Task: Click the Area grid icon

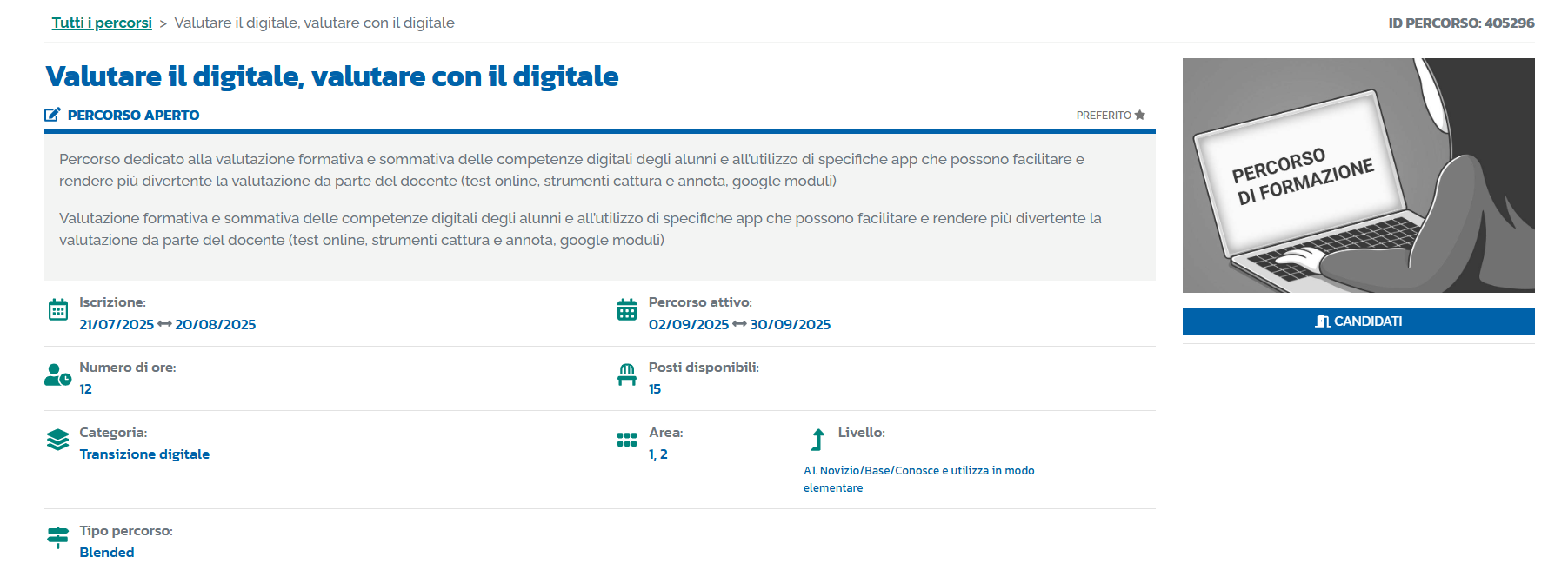Action: pos(627,440)
